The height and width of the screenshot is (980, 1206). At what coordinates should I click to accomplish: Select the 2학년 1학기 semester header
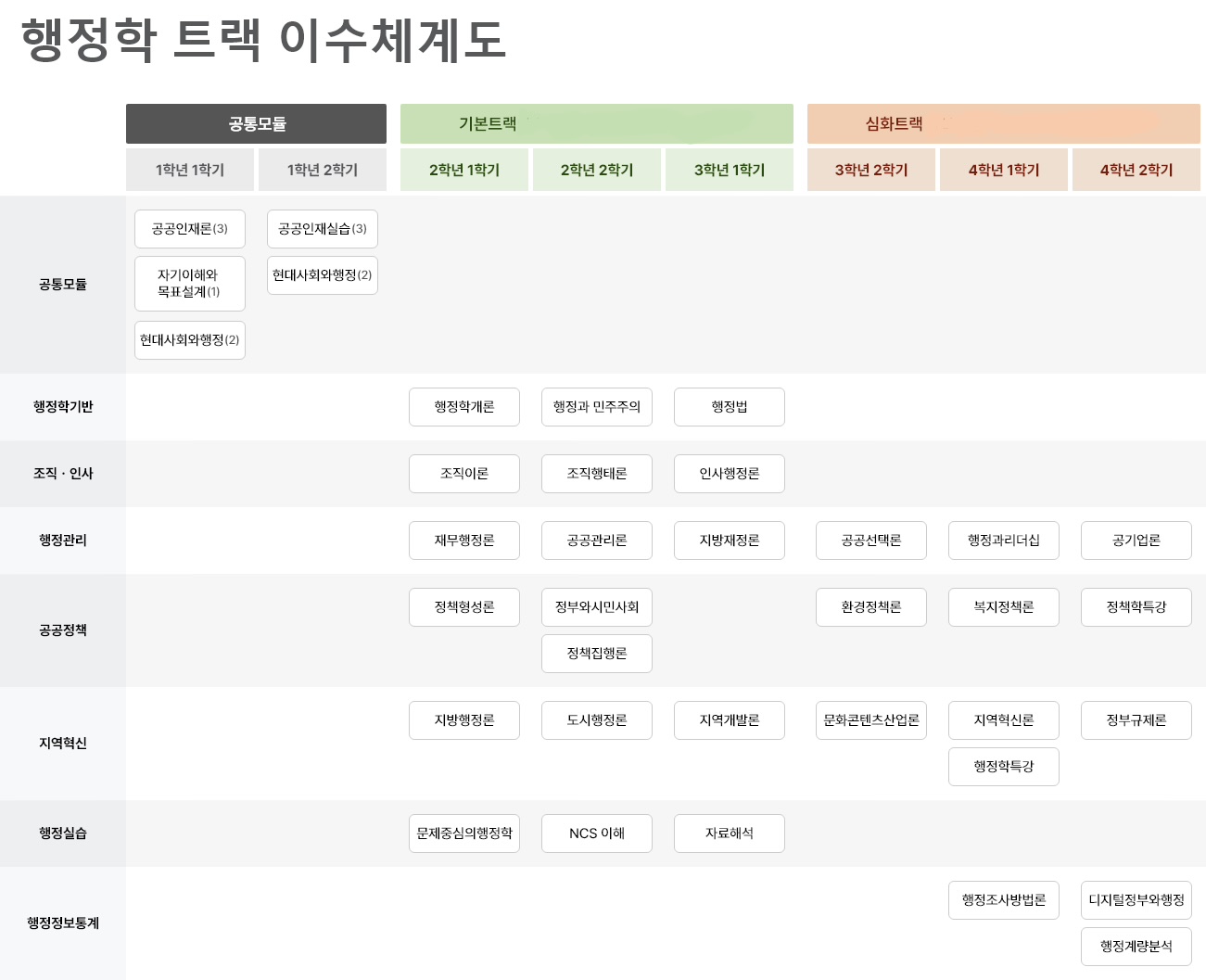tap(464, 171)
